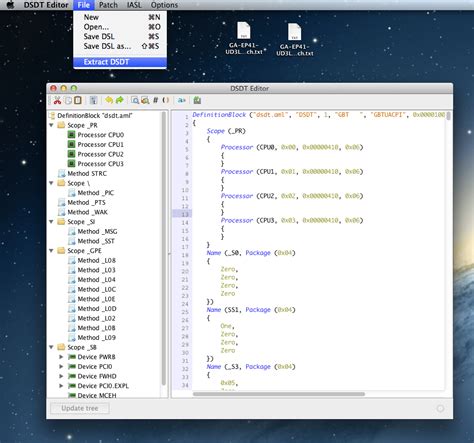Viewport: 474px width, 443px height.
Task: Open the Find magnifier icon in toolbar
Action: click(x=135, y=100)
